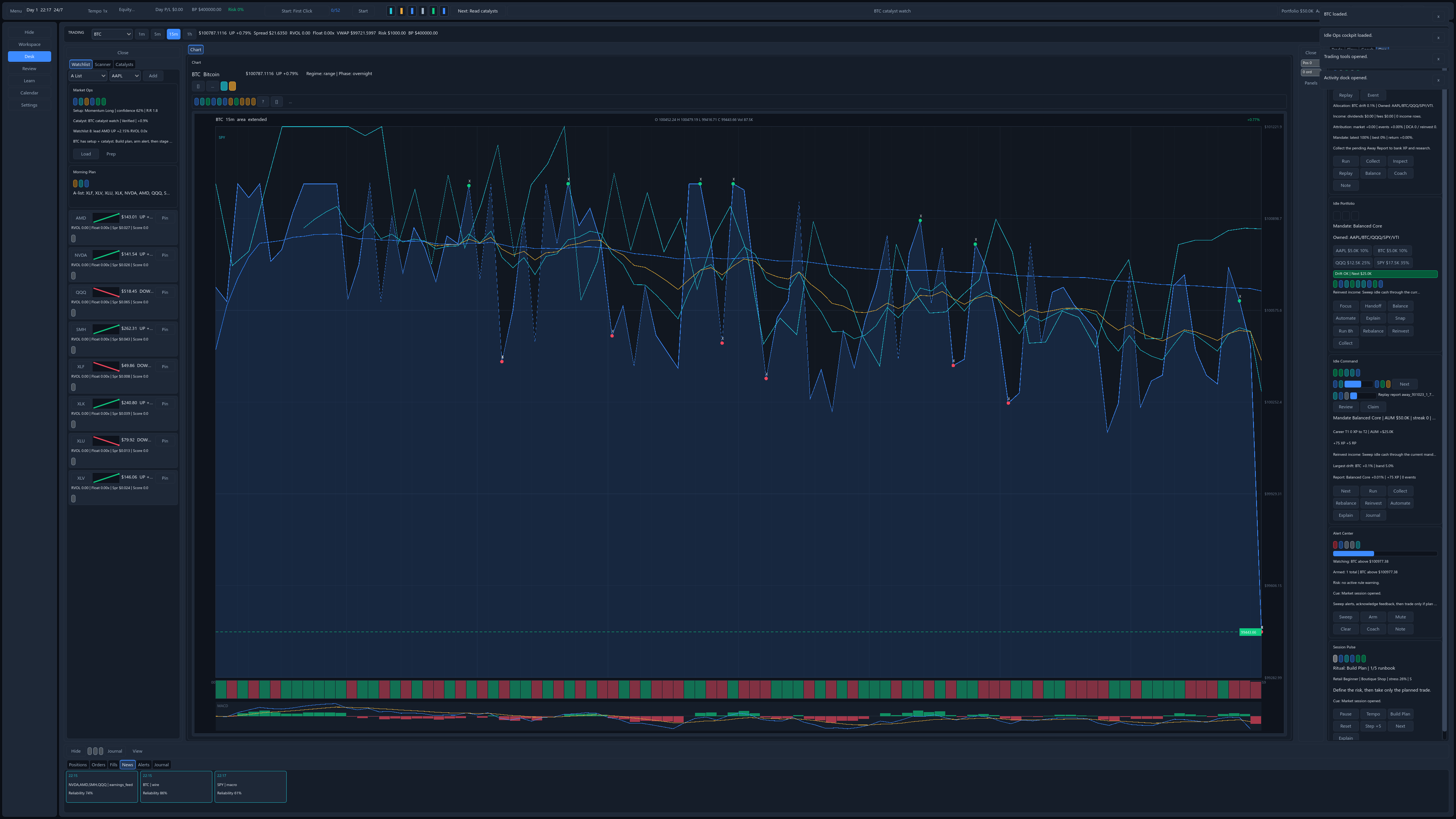Toggle the gray pill under XLK watchlist row

coord(74,425)
